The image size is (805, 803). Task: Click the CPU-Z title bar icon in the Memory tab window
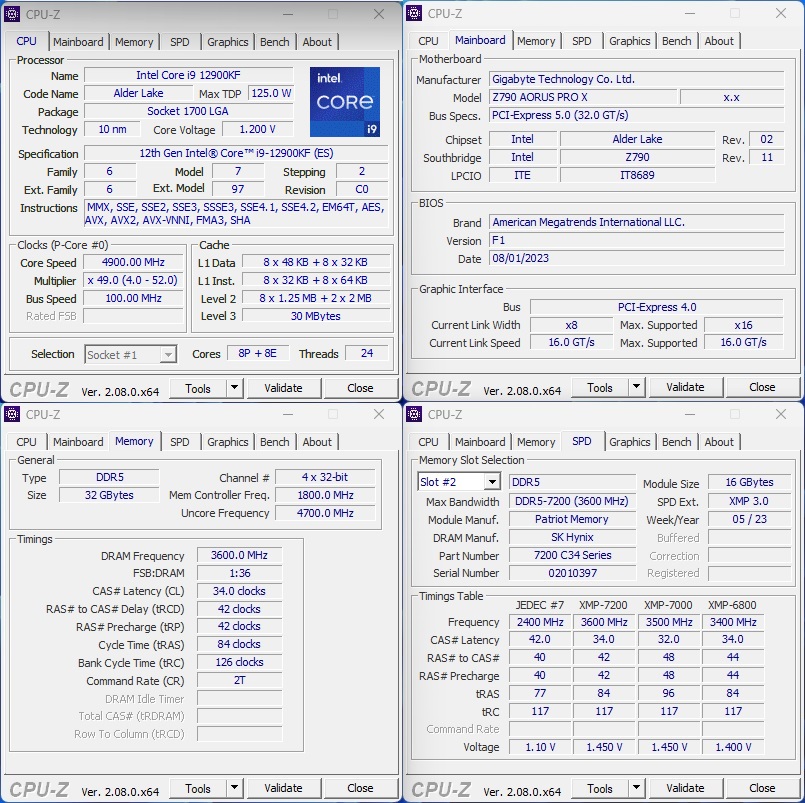coord(12,414)
